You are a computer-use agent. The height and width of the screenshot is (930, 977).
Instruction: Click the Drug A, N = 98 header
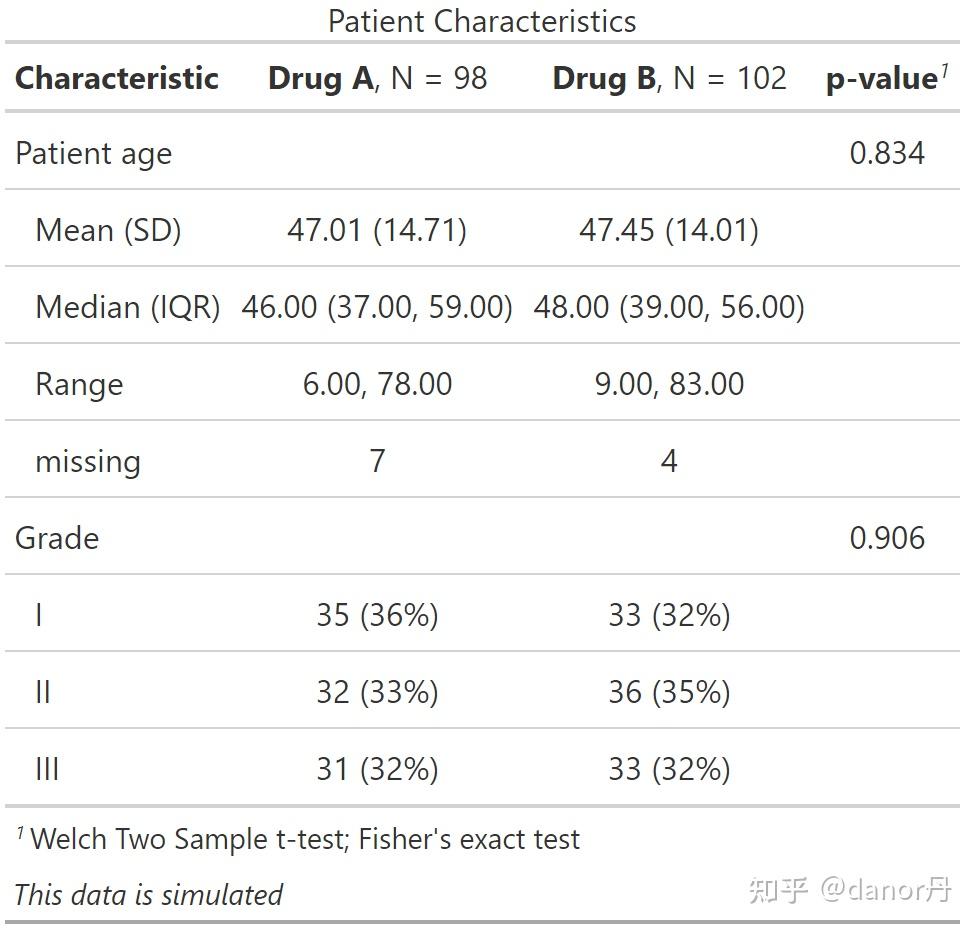[x=377, y=78]
